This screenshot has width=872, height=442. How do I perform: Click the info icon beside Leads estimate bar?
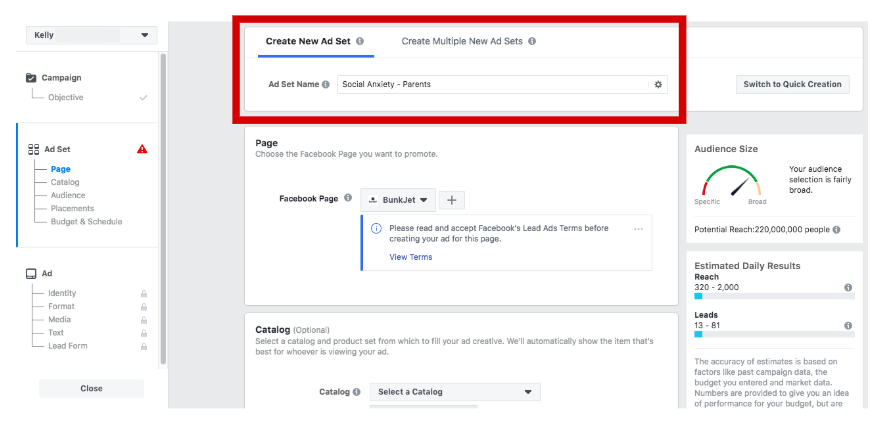[848, 325]
